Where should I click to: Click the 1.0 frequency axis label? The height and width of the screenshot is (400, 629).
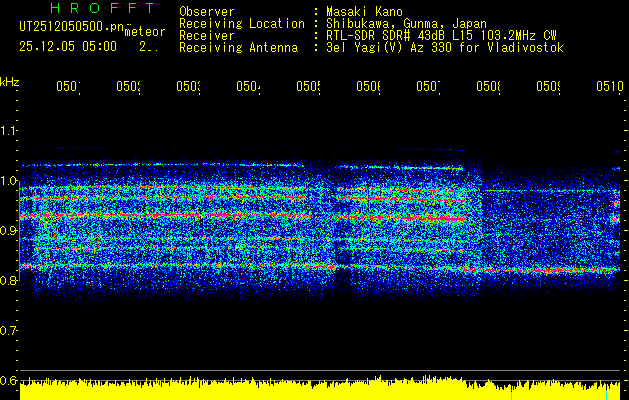pyautogui.click(x=8, y=181)
